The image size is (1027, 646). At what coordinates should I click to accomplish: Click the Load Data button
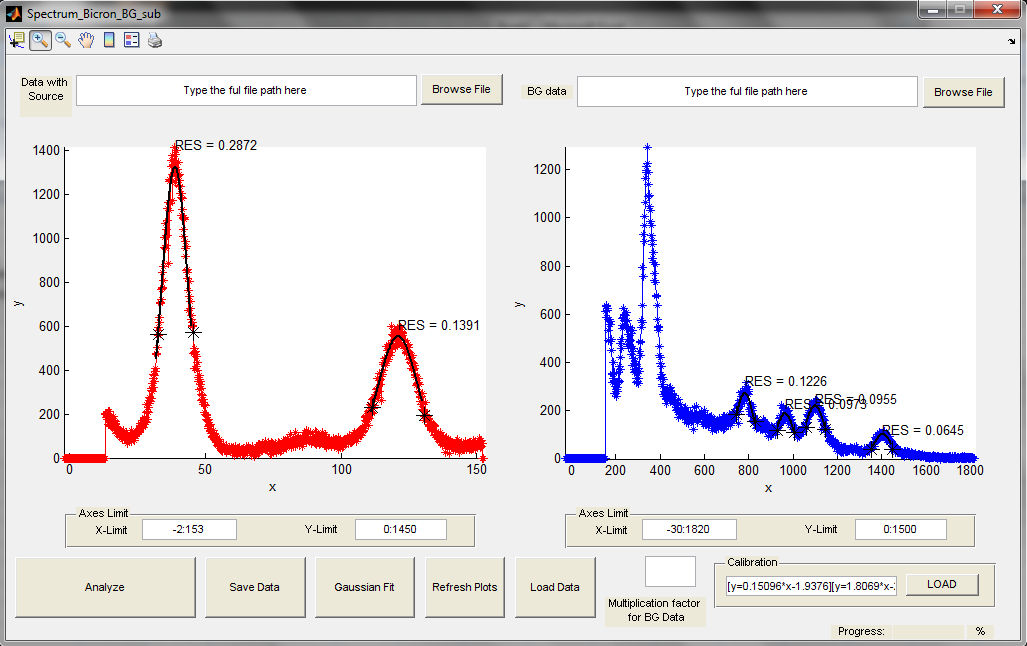tap(555, 587)
